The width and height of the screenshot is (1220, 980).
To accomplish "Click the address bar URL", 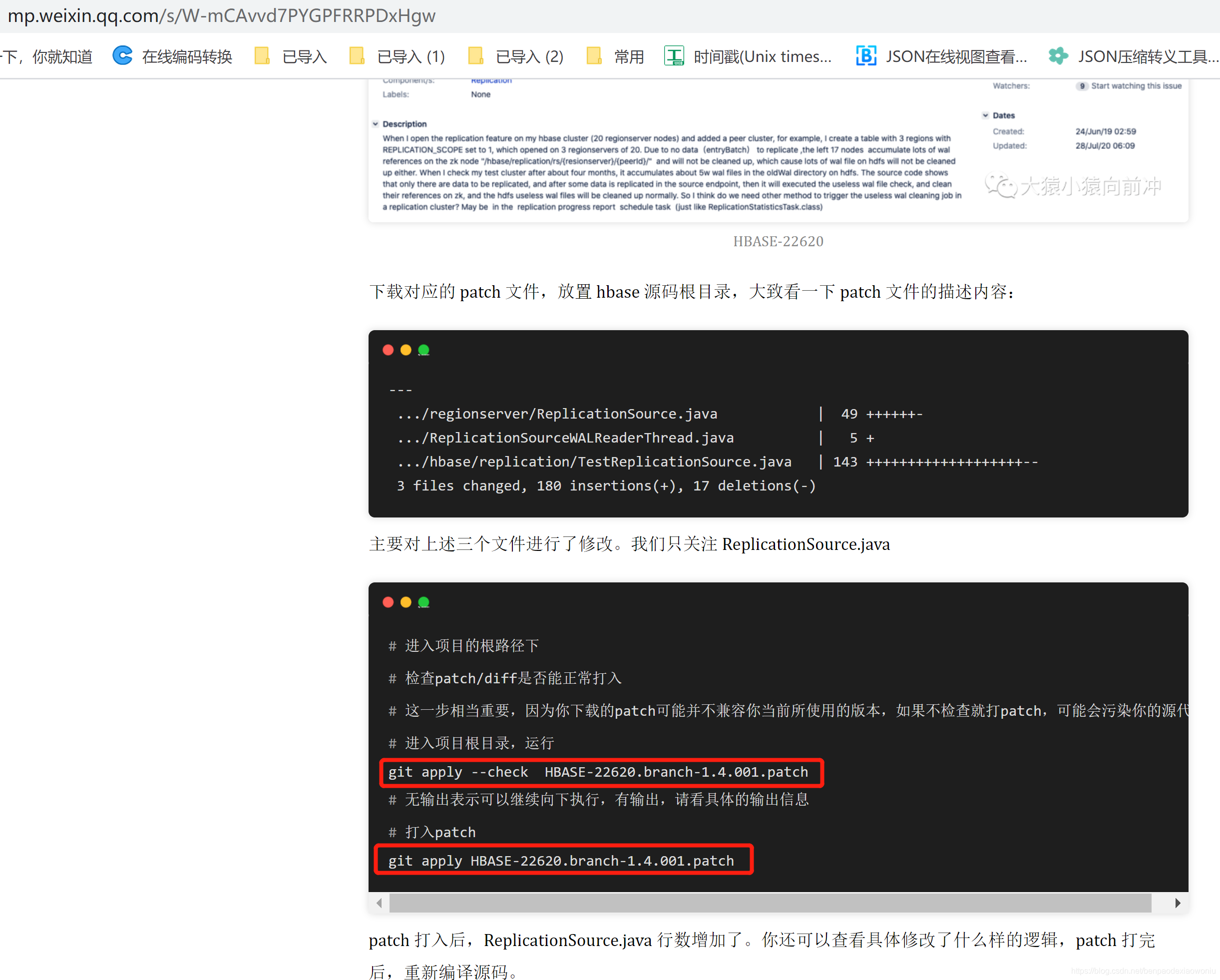I will [221, 16].
